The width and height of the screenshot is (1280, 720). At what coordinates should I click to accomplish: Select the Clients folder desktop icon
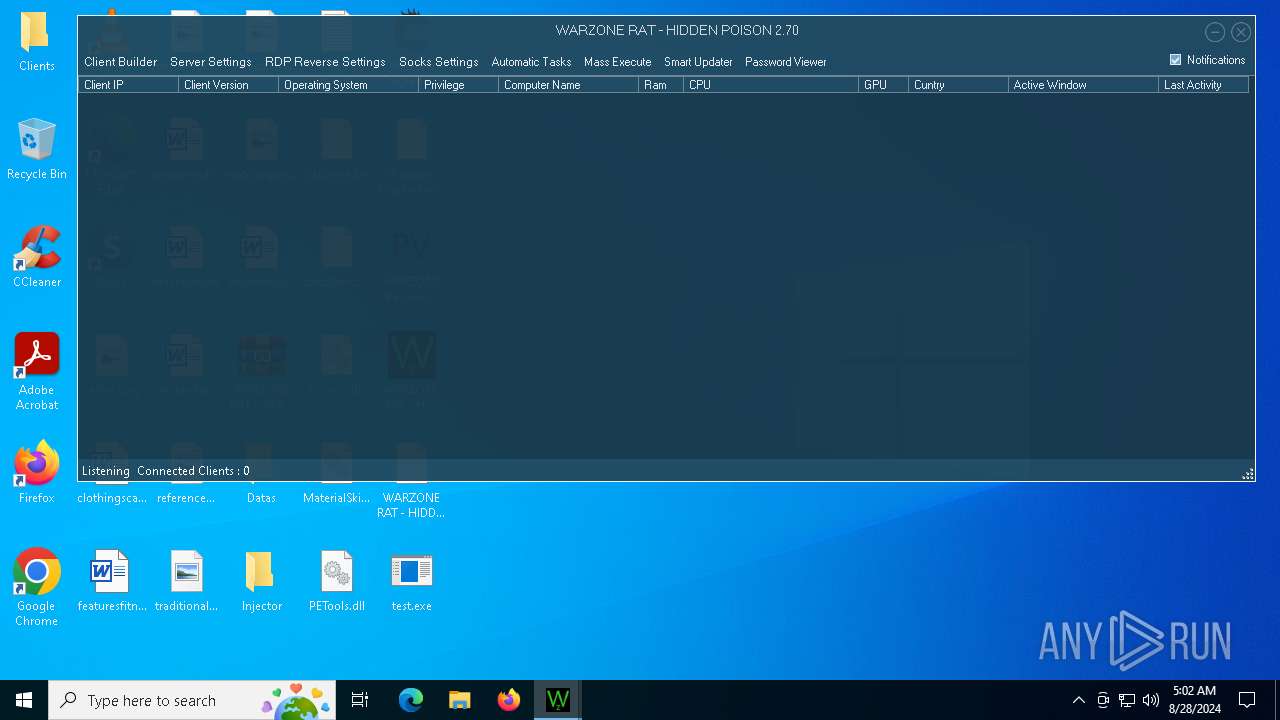37,43
